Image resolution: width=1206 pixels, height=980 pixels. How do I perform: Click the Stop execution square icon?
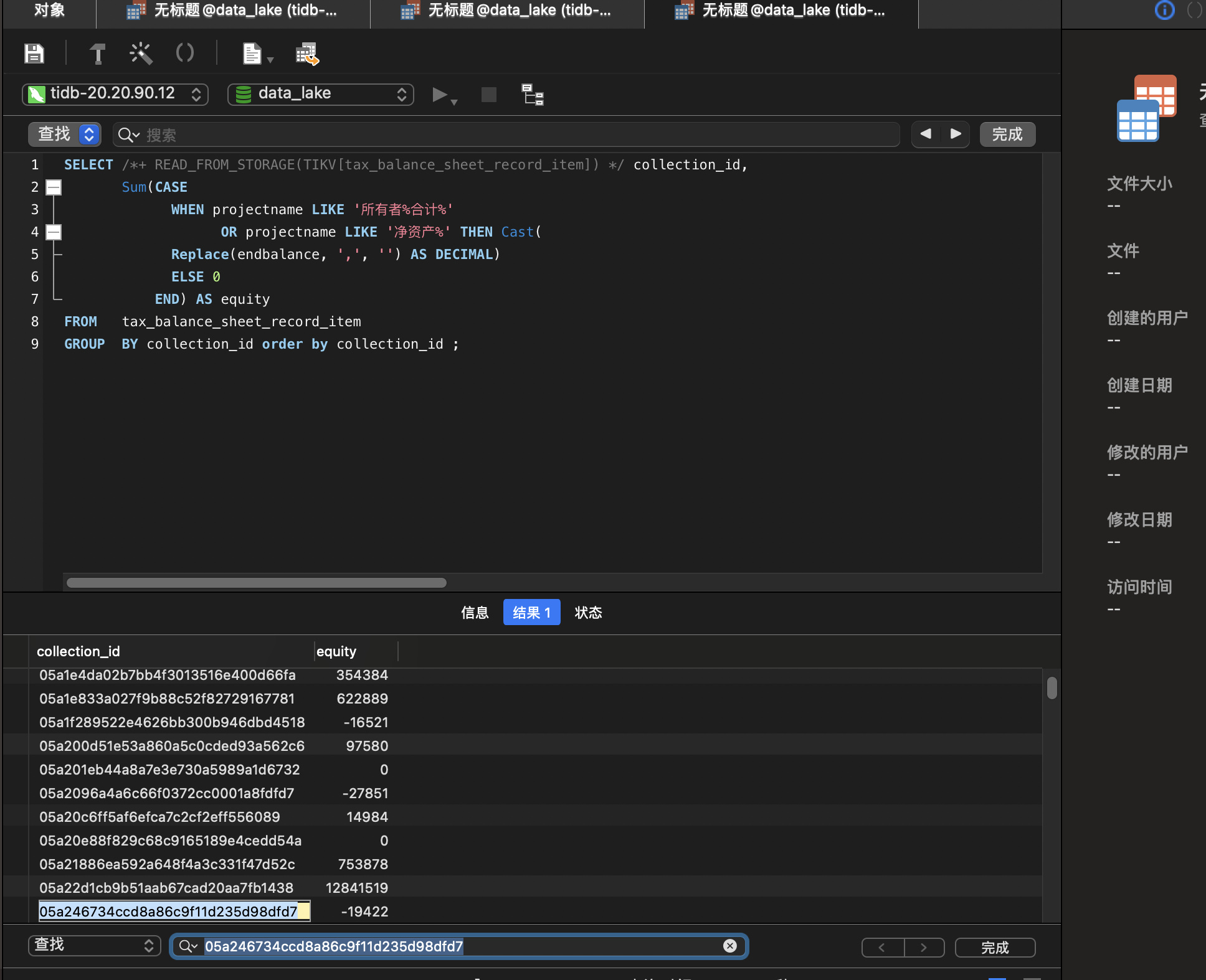pos(489,95)
